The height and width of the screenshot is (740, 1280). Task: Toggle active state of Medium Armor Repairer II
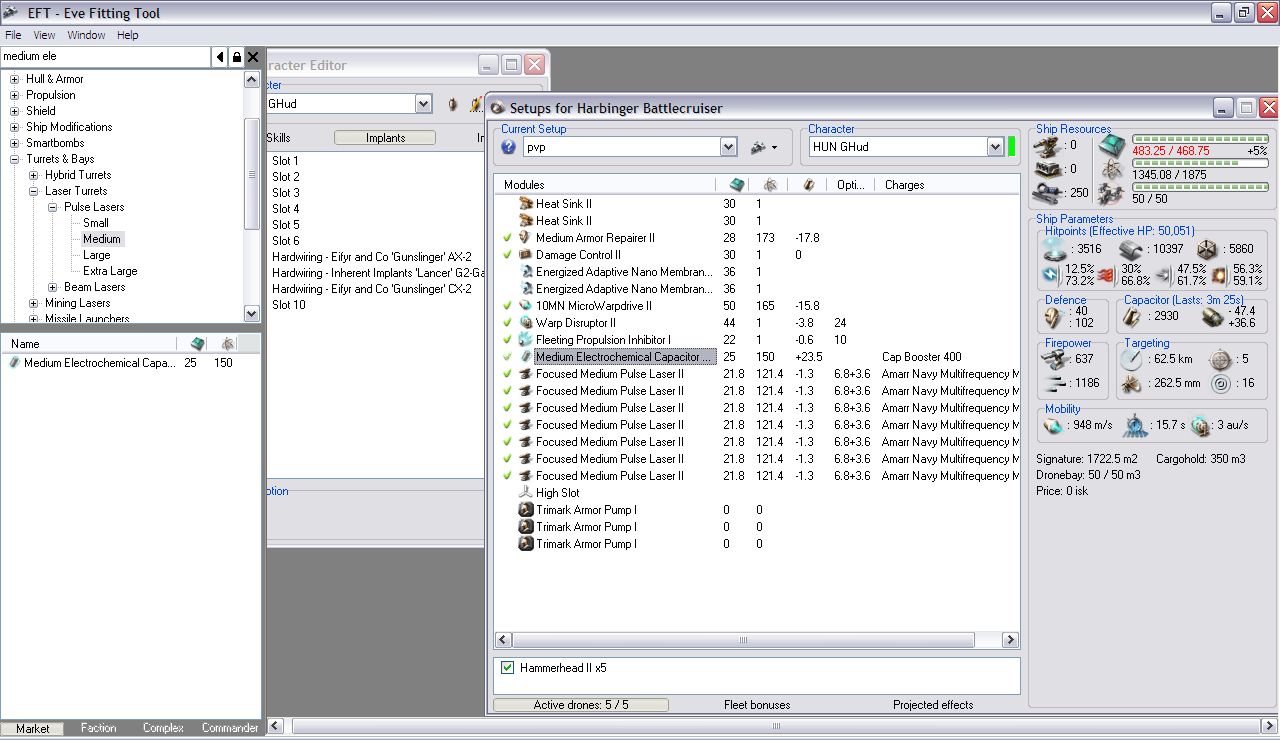coord(508,238)
